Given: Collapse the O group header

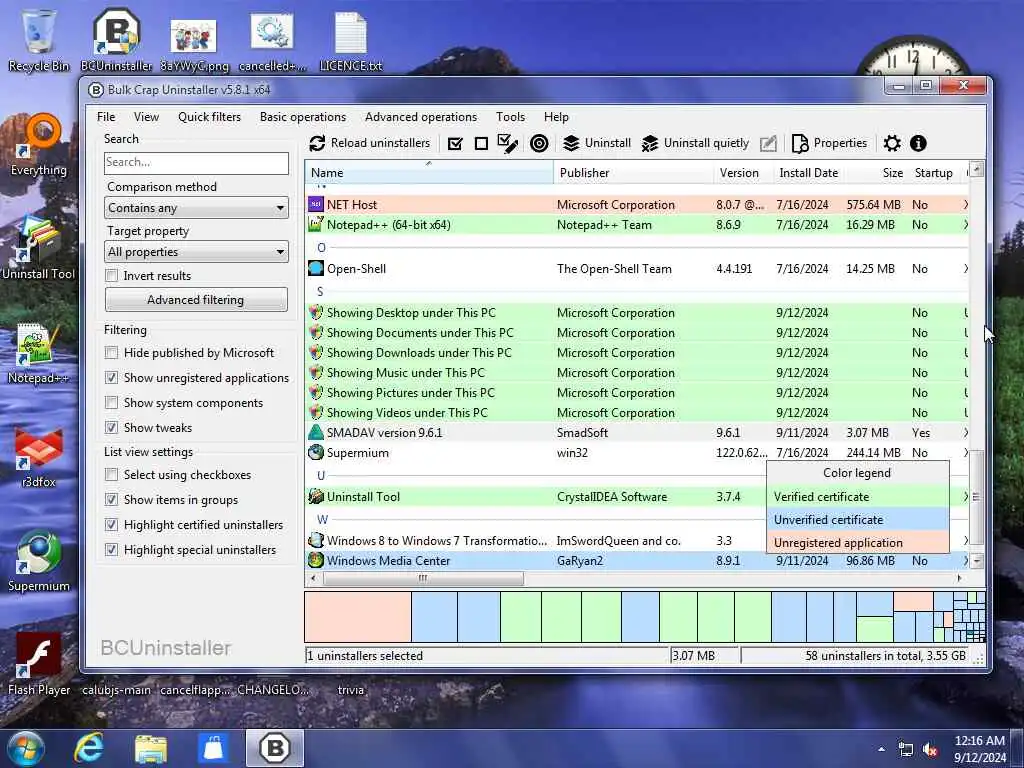Looking at the screenshot, I should (321, 248).
